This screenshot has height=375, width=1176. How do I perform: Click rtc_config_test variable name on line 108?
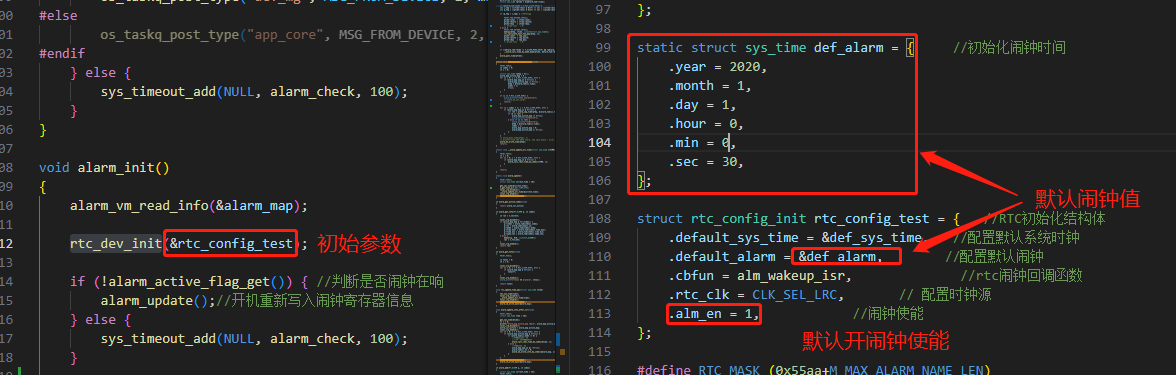click(872, 218)
